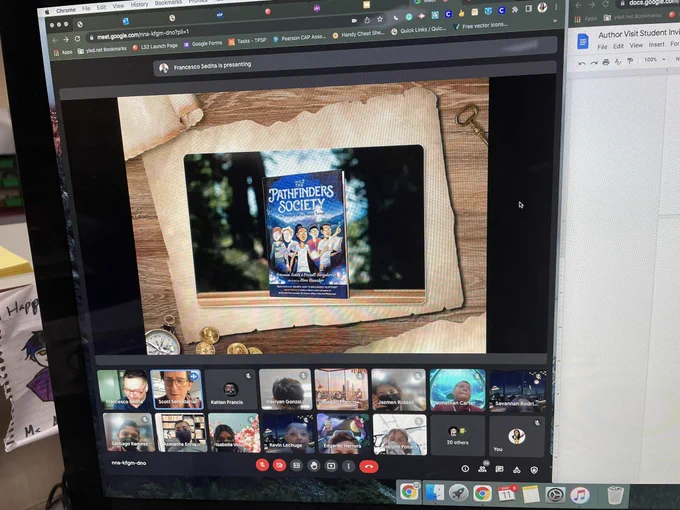Toggle Chrome side panel icon
Viewport: 680px width, 510px height.
[528, 9]
